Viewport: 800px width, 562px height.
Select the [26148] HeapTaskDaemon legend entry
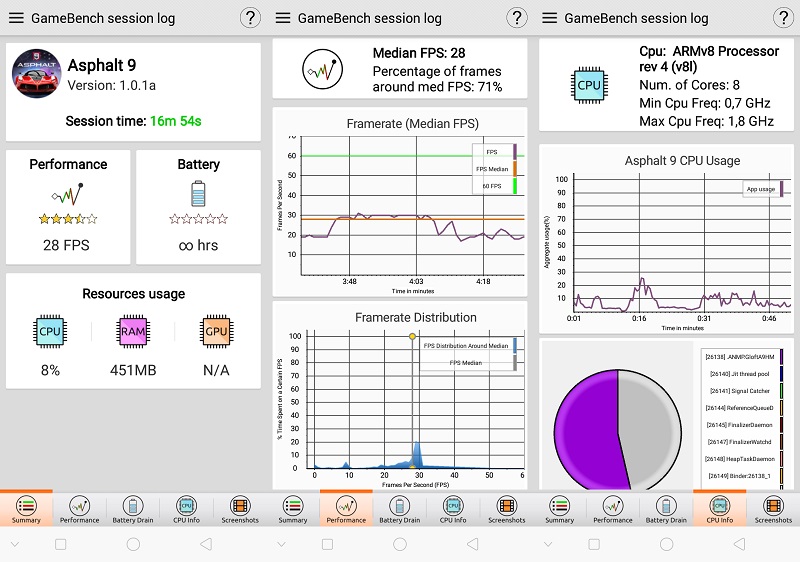tap(743, 458)
